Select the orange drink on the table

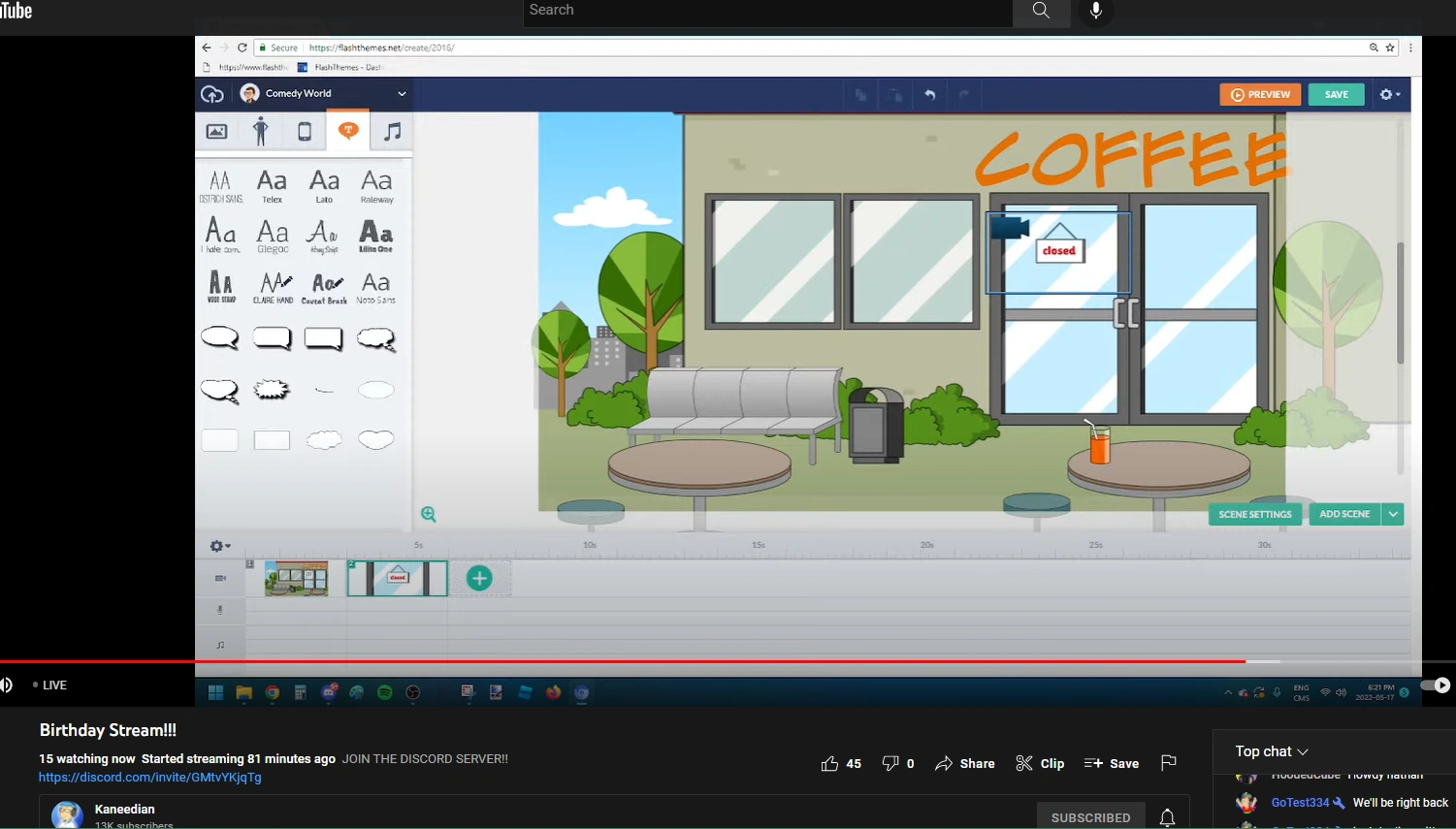(1098, 443)
